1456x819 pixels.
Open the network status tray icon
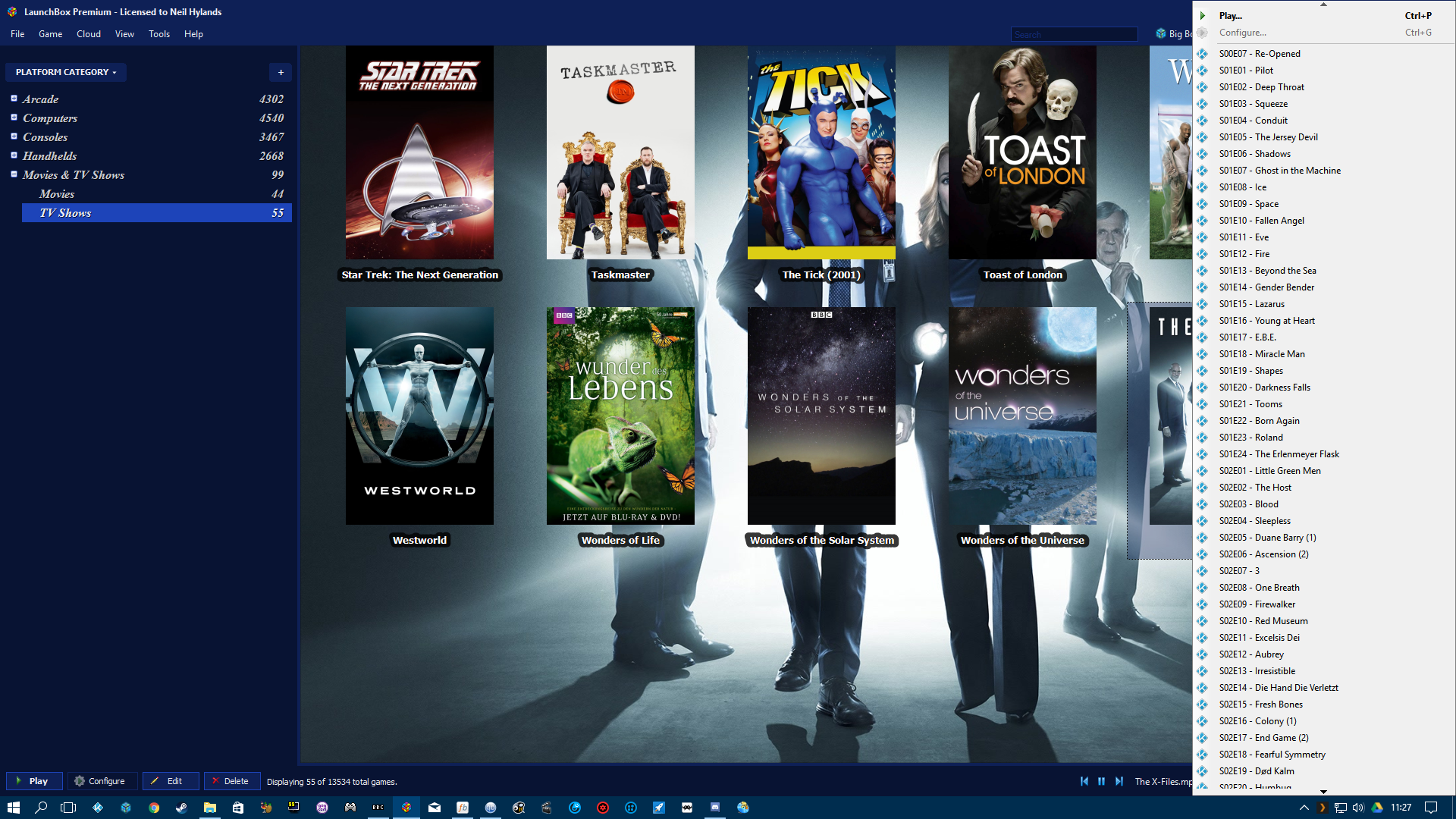coord(1340,808)
